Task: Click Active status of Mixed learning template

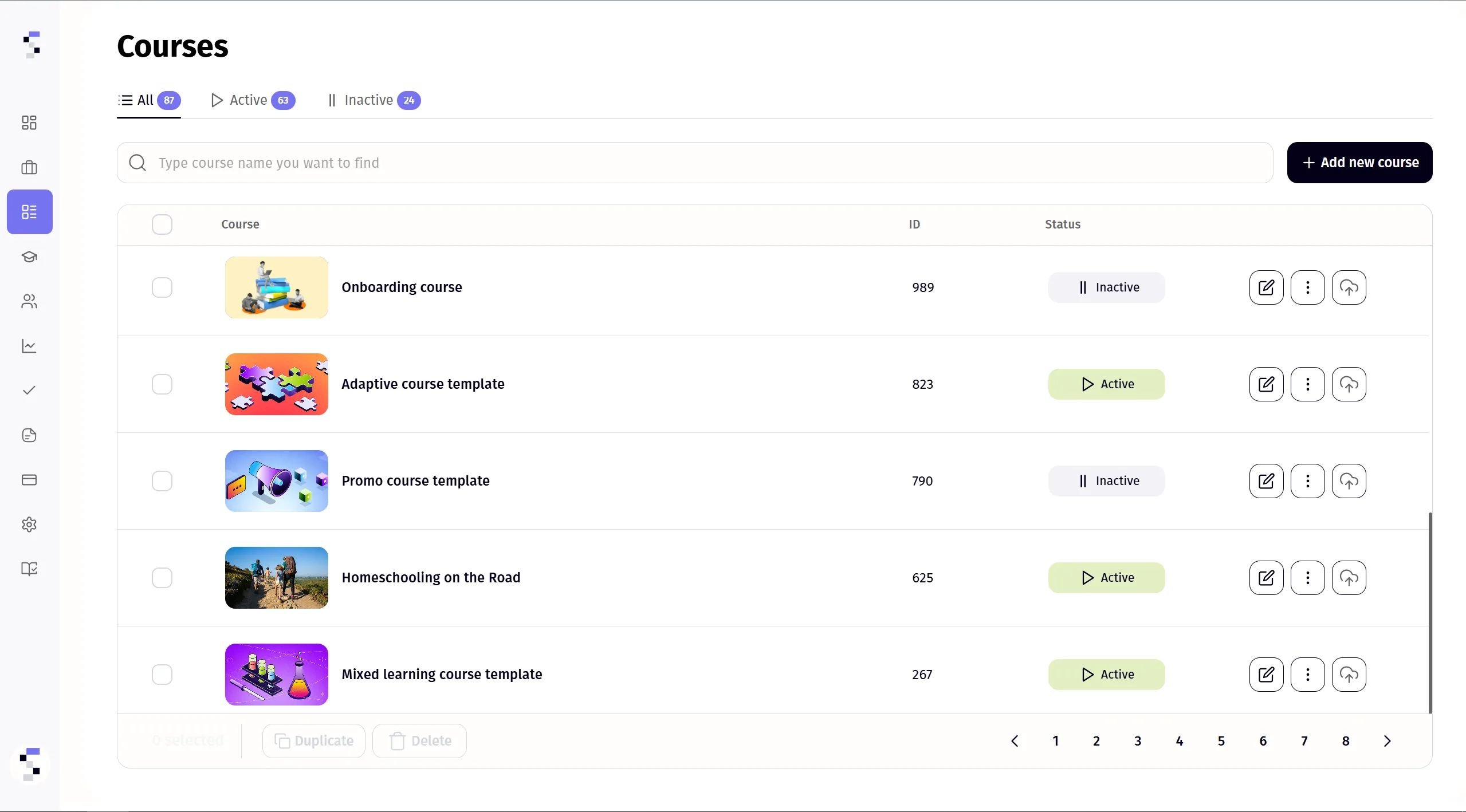Action: pos(1106,675)
